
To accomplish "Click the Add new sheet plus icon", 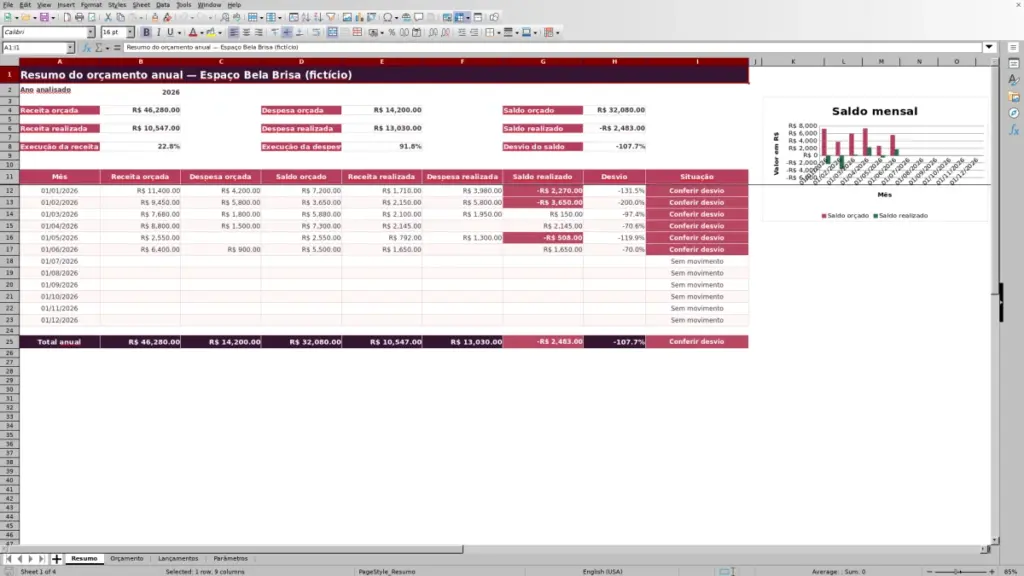I will click(x=56, y=559).
